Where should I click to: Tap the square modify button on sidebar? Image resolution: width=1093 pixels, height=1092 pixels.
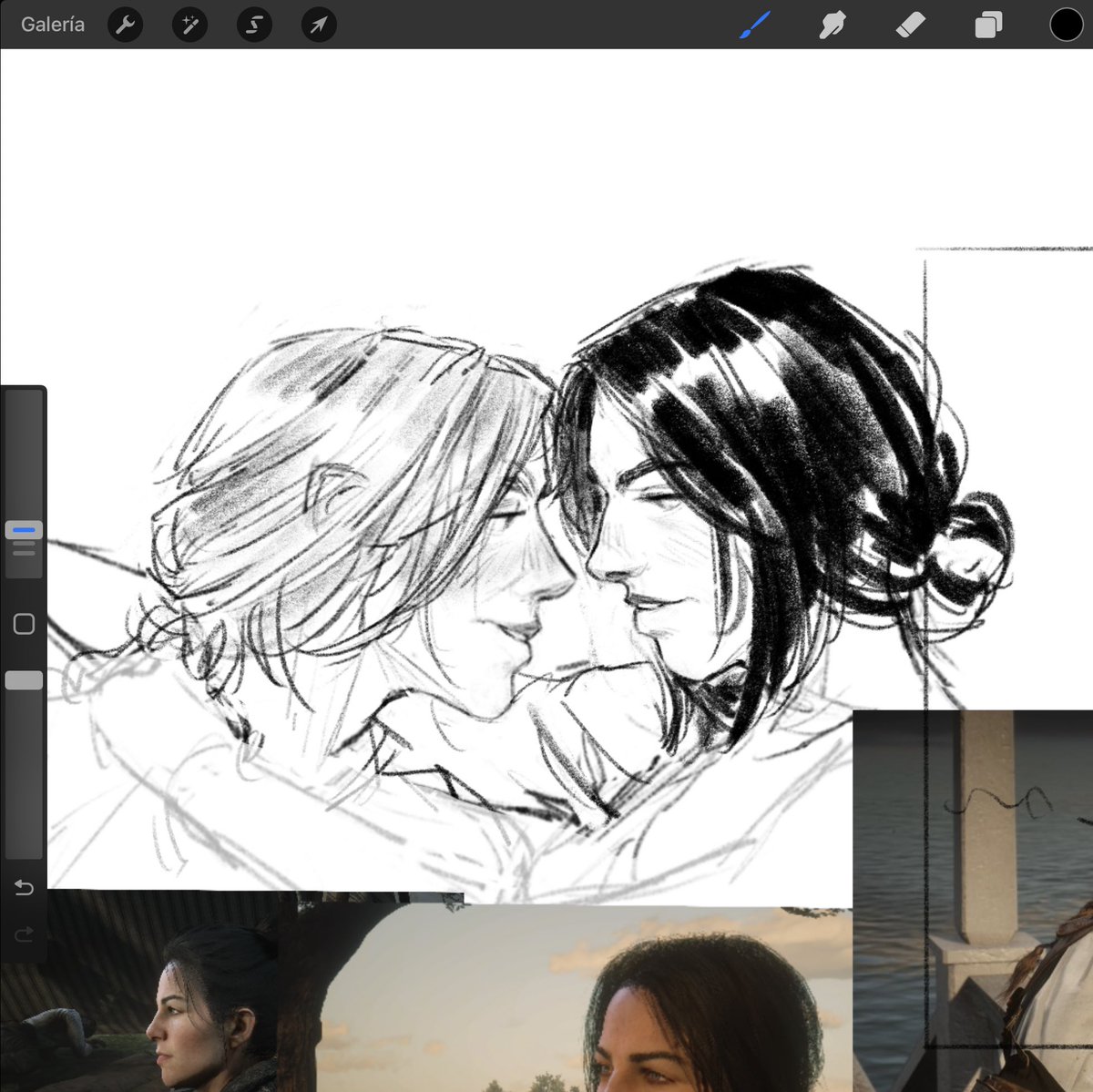tap(24, 624)
